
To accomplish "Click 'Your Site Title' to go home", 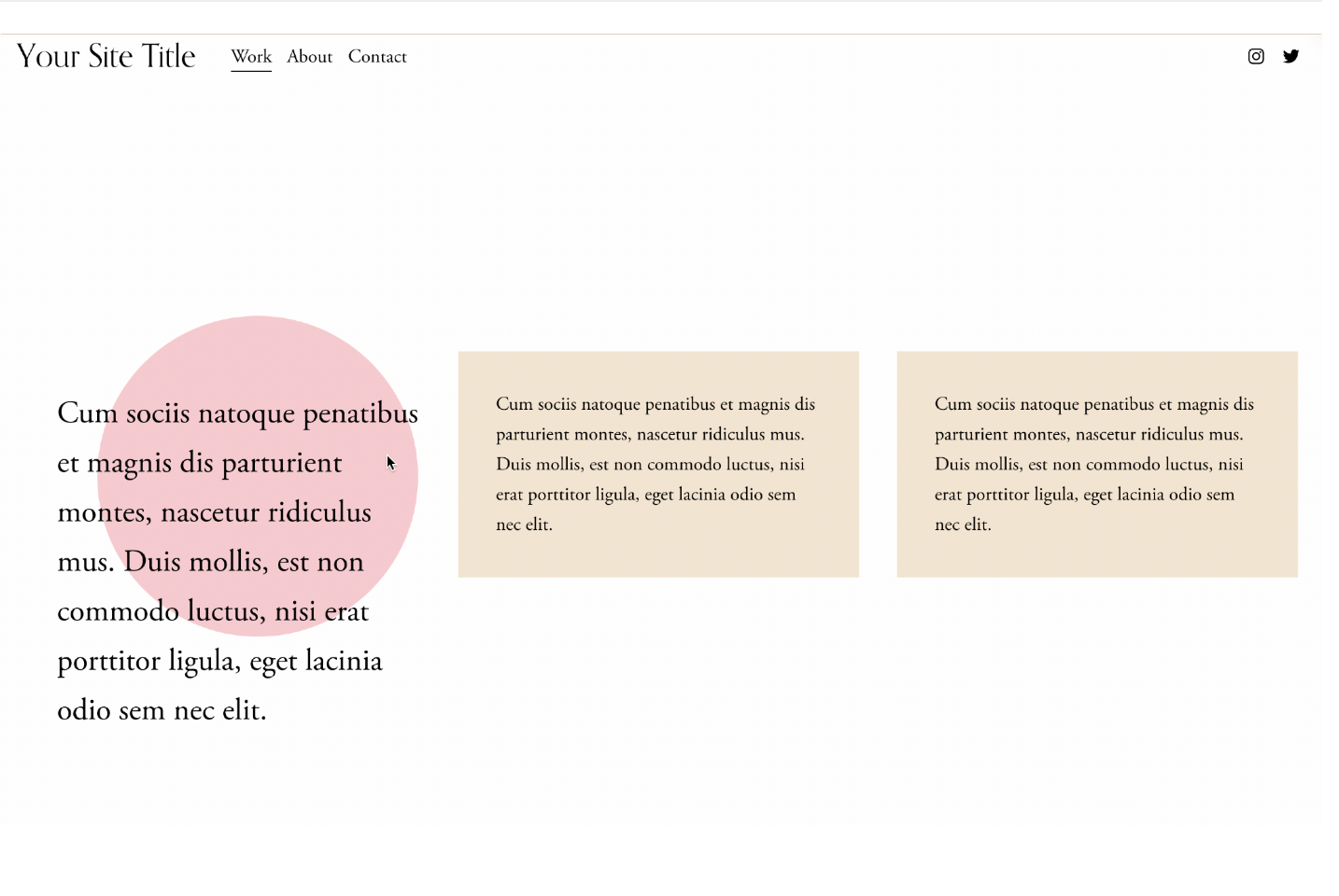I will tap(106, 55).
